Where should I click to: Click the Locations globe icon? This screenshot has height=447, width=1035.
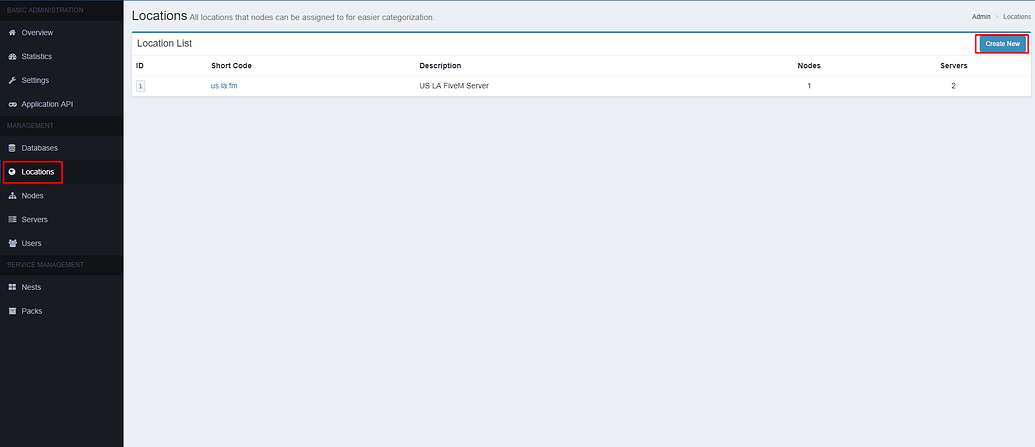pyautogui.click(x=12, y=172)
